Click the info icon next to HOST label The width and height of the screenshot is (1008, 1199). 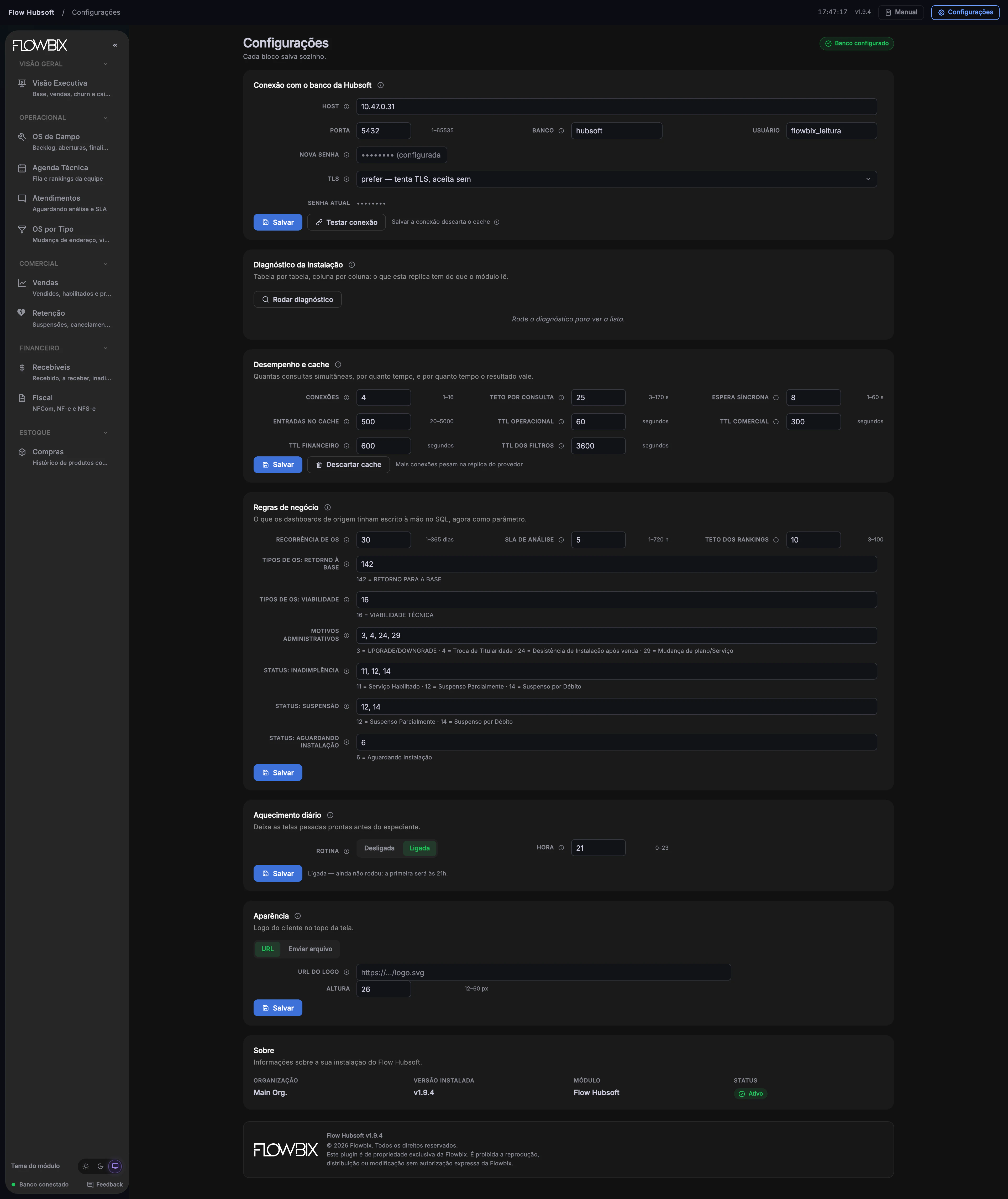click(x=346, y=107)
